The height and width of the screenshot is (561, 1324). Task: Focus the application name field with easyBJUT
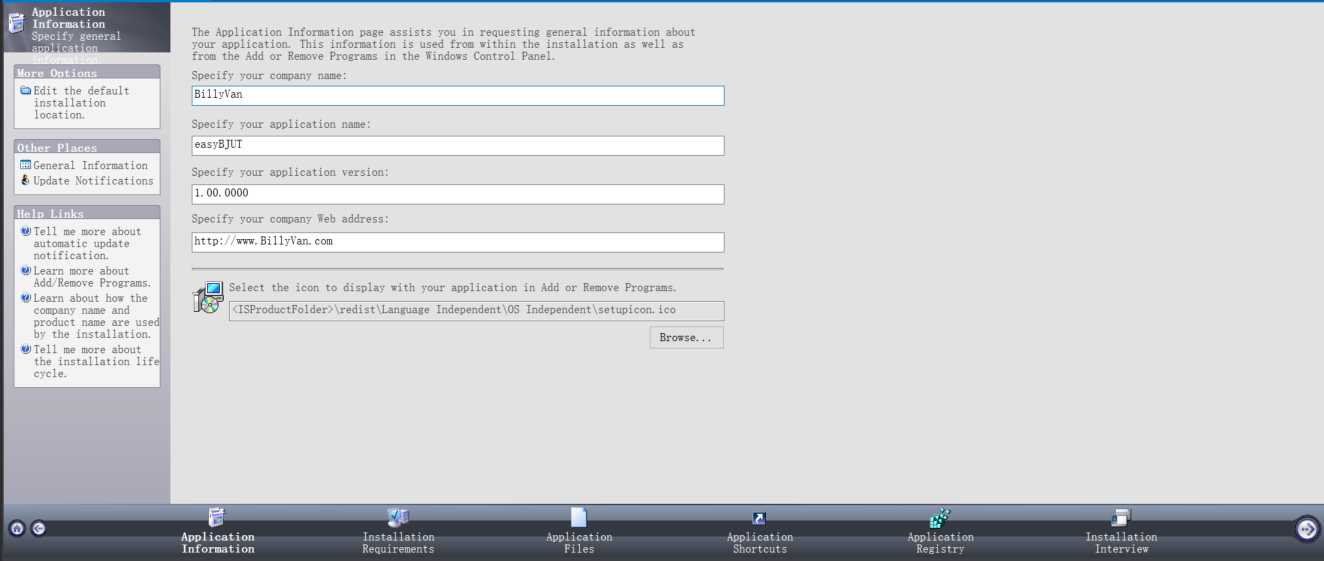pos(458,145)
